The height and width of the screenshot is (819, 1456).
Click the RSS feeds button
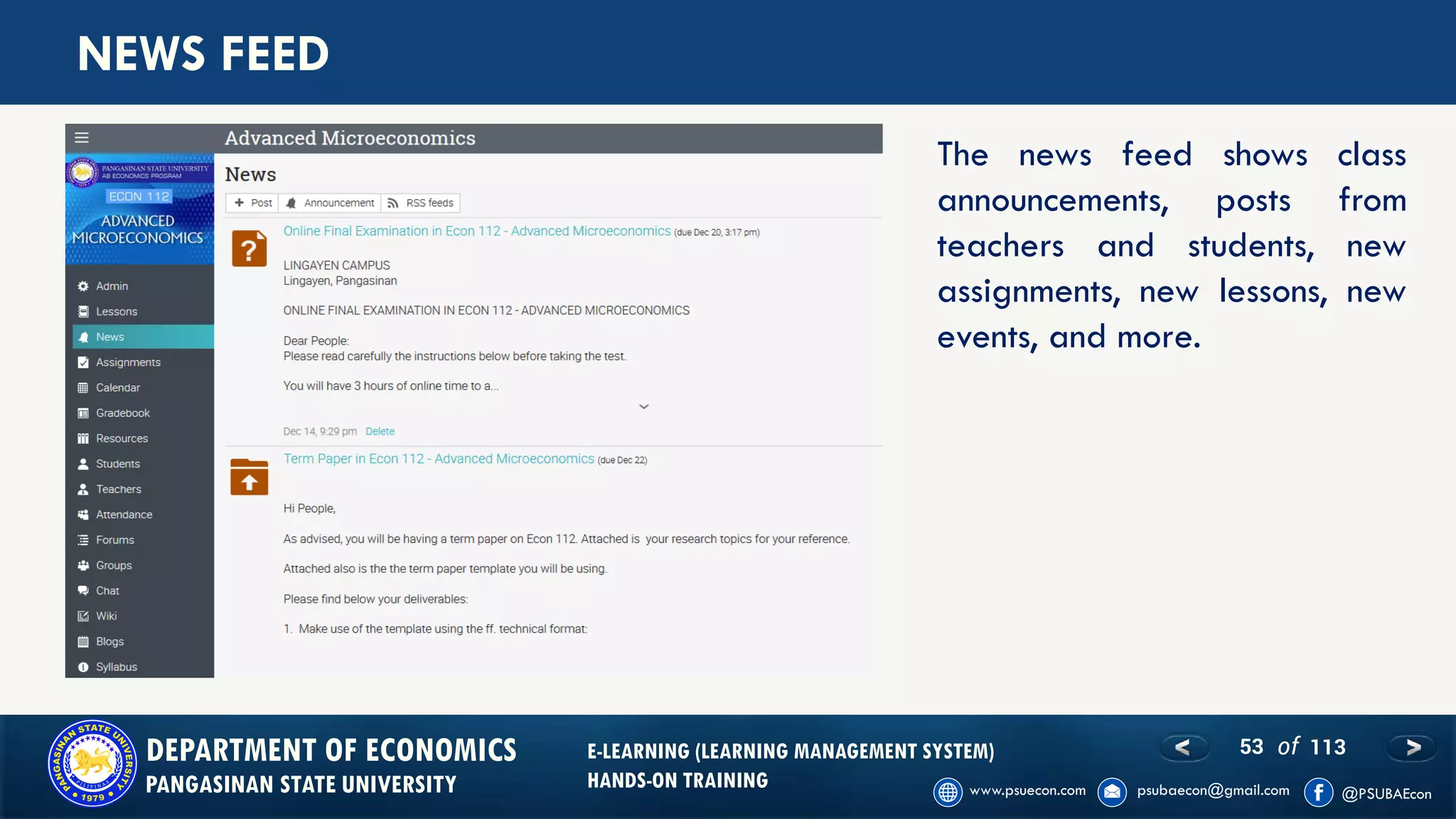420,203
